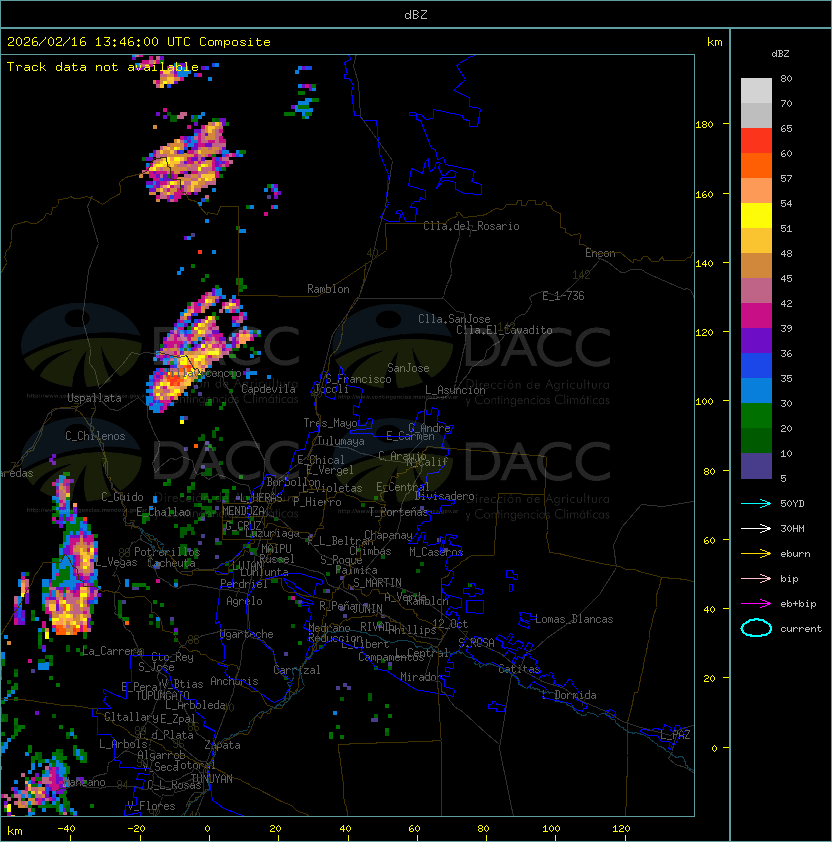Click the 'L_Dormida' map label
Screen dimensions: 832x842
(569, 695)
